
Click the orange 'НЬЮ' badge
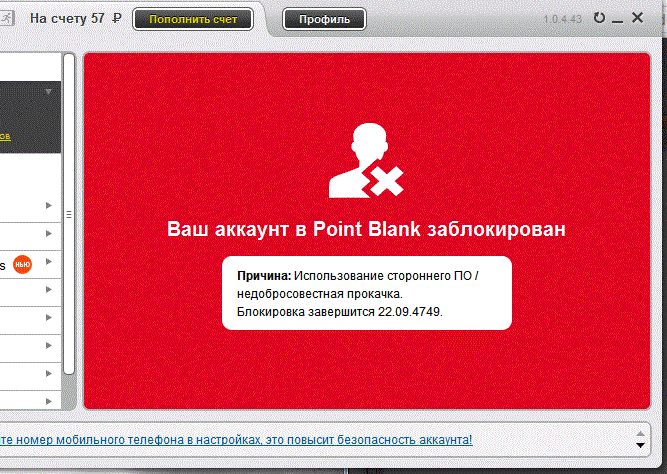pos(22,265)
